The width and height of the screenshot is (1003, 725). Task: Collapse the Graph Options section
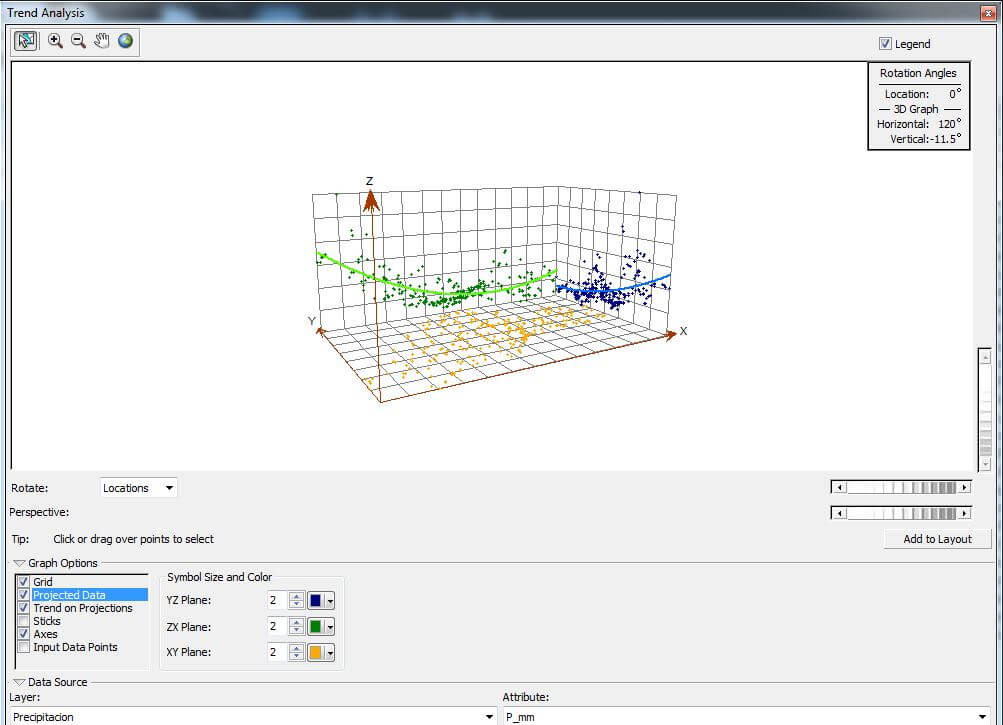(19, 563)
